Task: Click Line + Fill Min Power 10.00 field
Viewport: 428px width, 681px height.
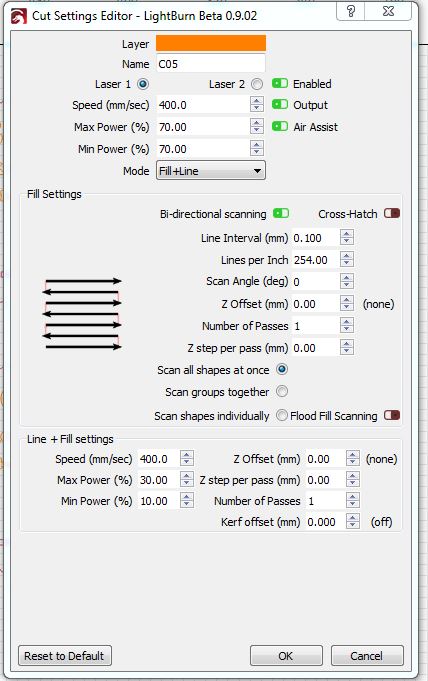Action: pos(158,501)
